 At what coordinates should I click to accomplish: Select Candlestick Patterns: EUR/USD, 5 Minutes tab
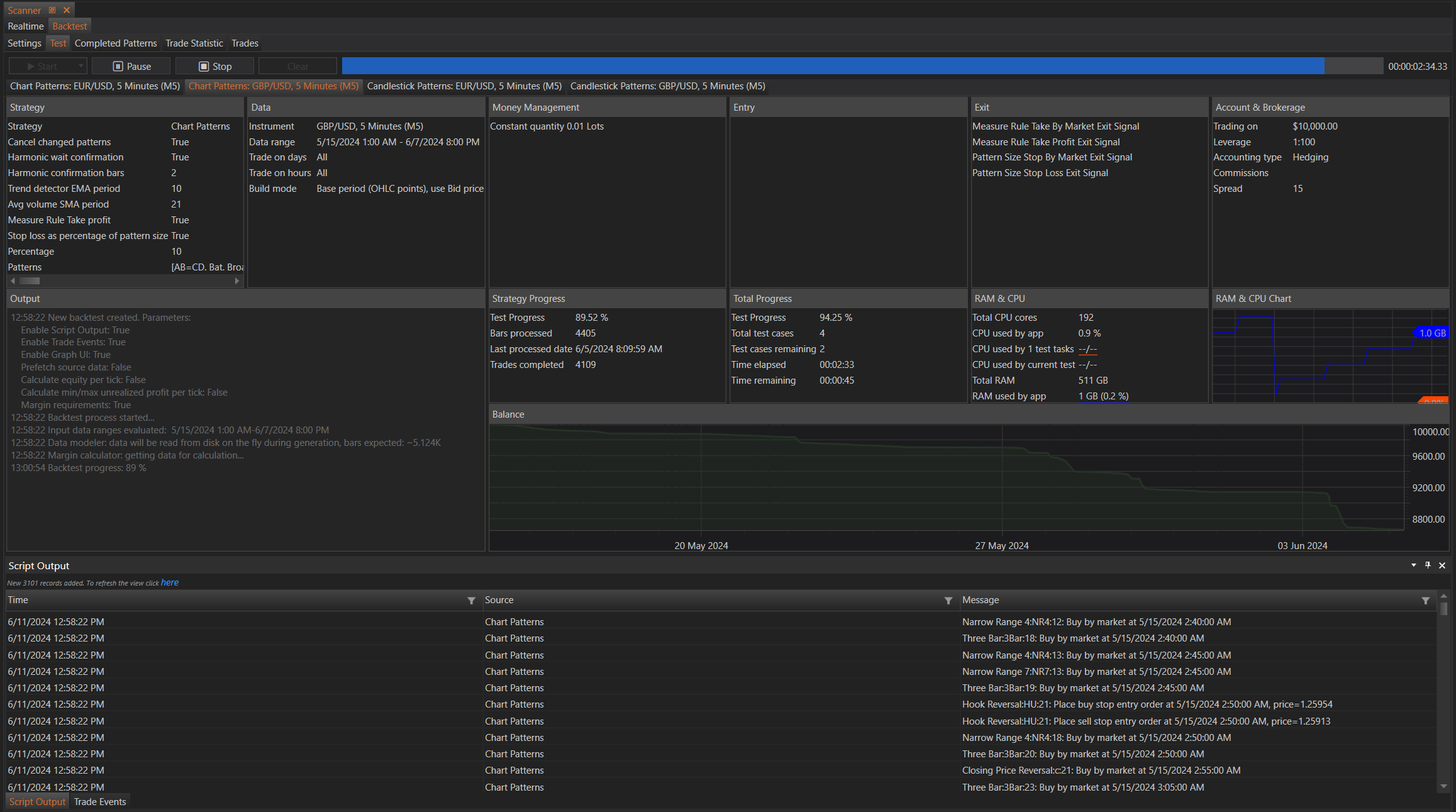pos(464,86)
